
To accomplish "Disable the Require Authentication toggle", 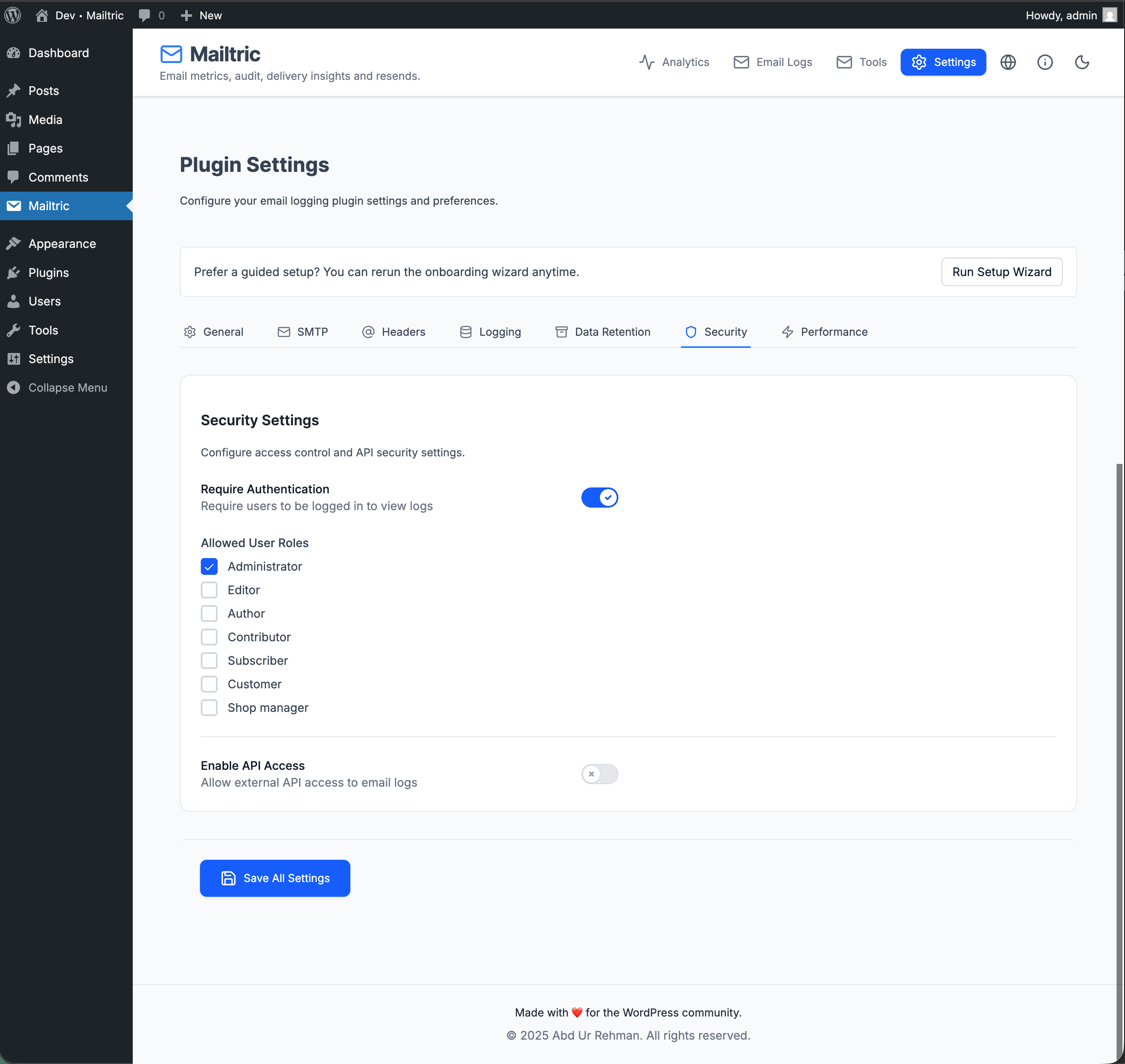I will pyautogui.click(x=600, y=498).
